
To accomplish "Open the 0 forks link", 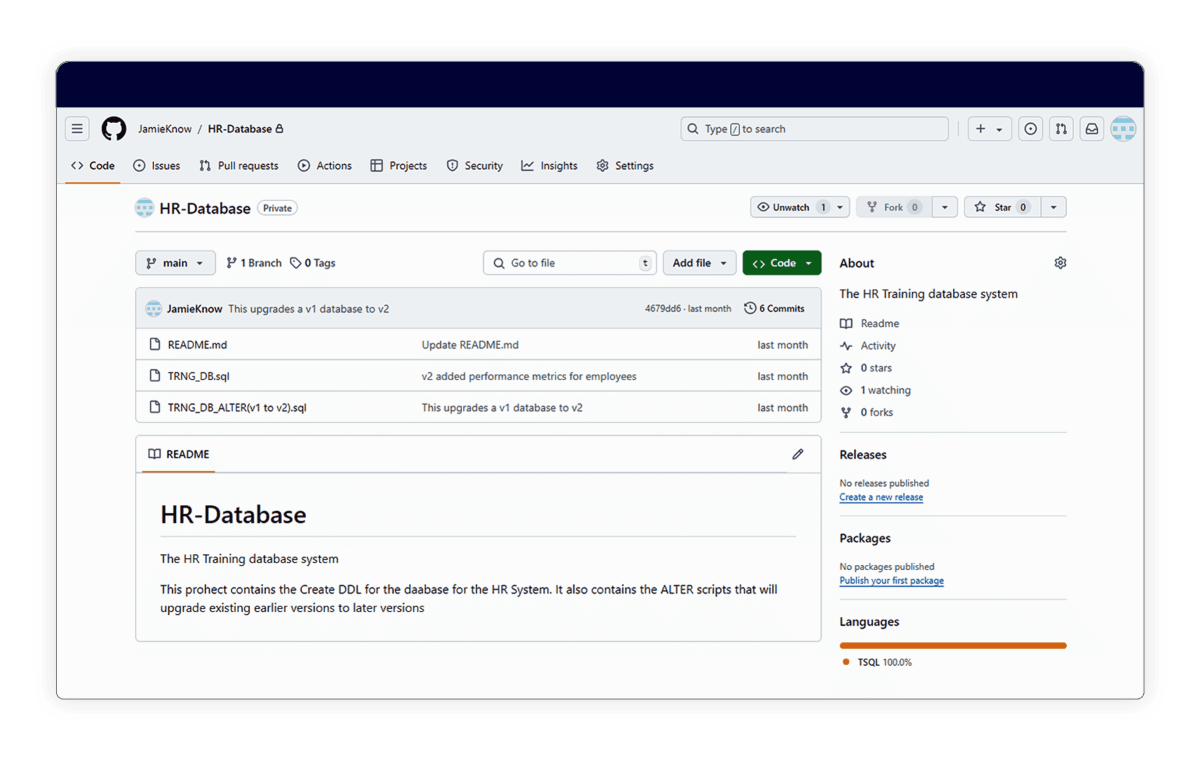I will click(877, 412).
